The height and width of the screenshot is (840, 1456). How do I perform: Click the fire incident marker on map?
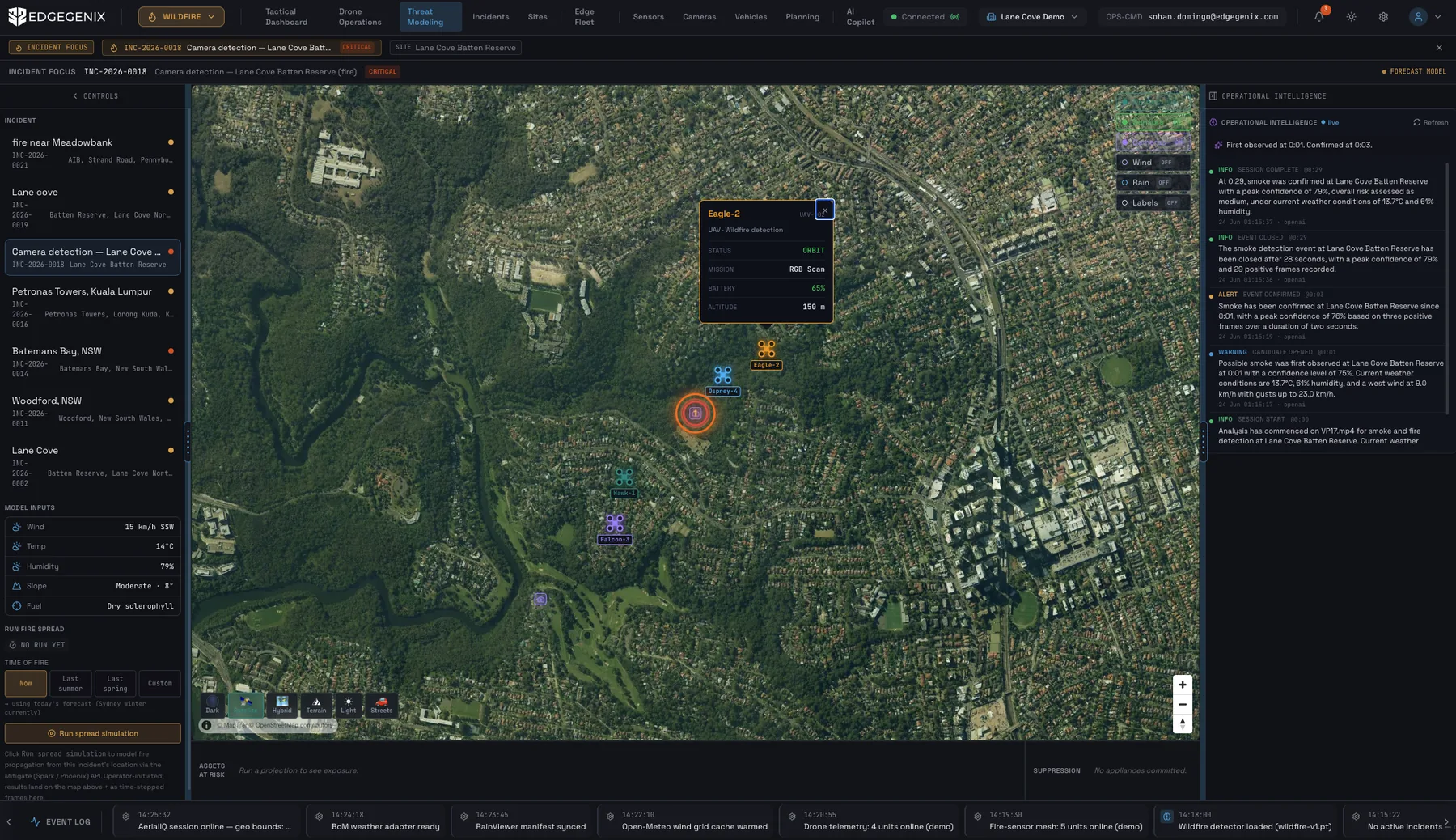[x=695, y=414]
